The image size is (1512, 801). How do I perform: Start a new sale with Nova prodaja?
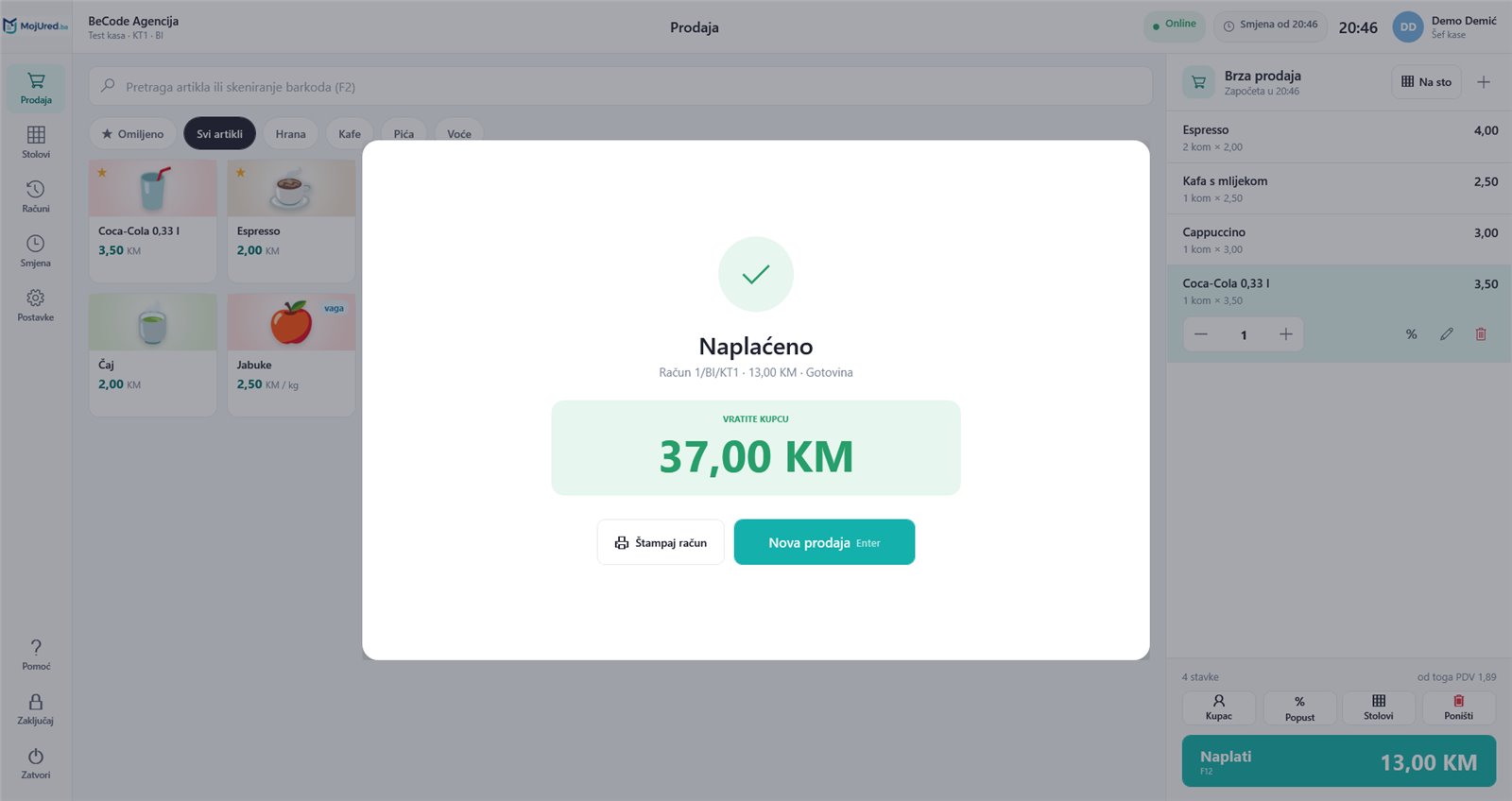(824, 542)
